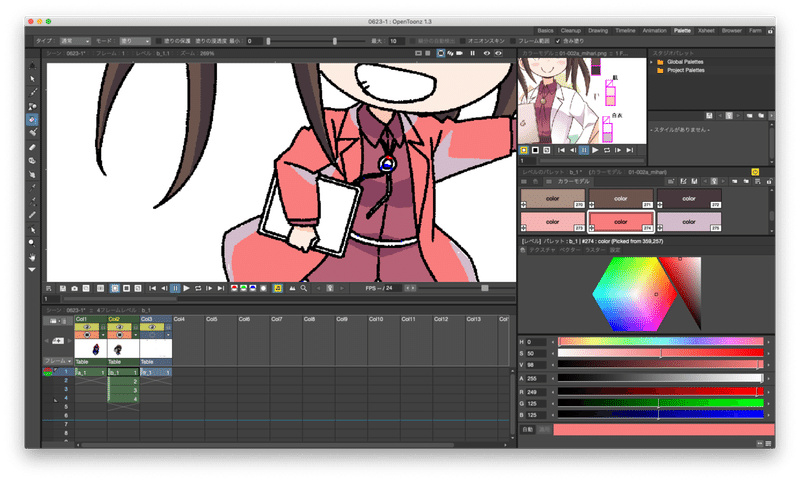Image resolution: width=800 pixels, height=481 pixels.
Task: Toggle 塗りの保護 checkbox
Action: pyautogui.click(x=159, y=41)
